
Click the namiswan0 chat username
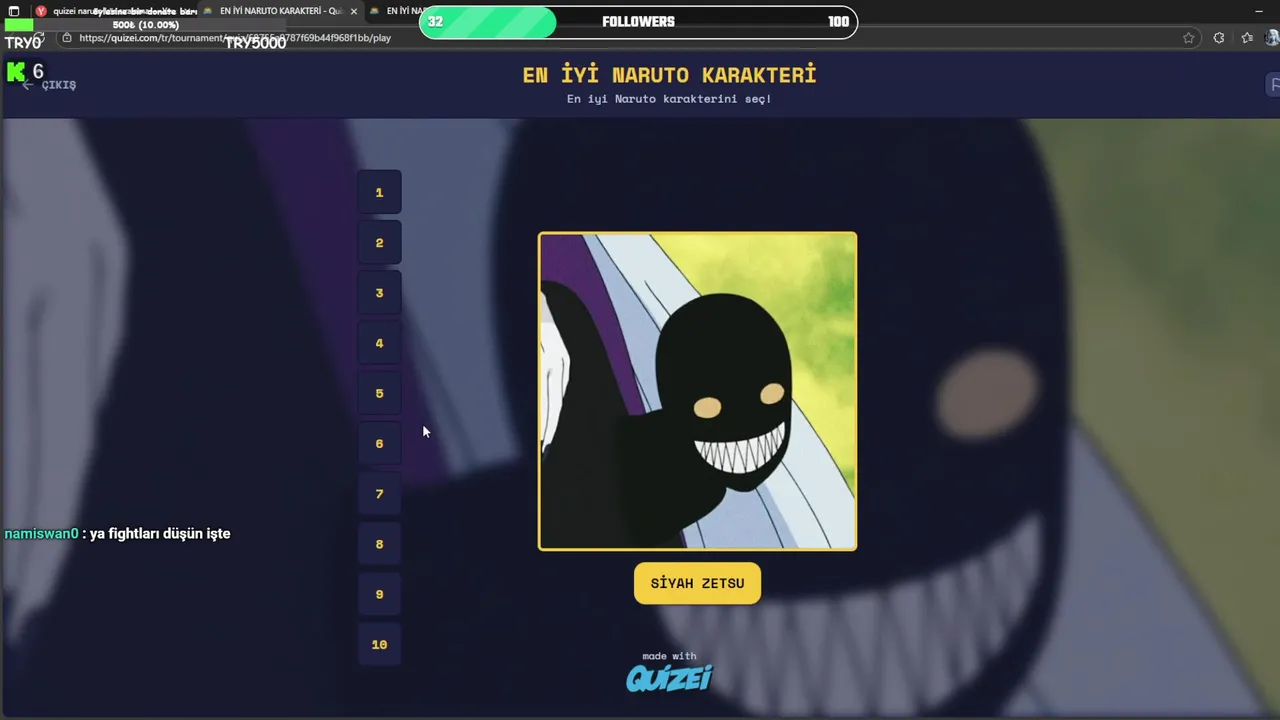click(41, 534)
